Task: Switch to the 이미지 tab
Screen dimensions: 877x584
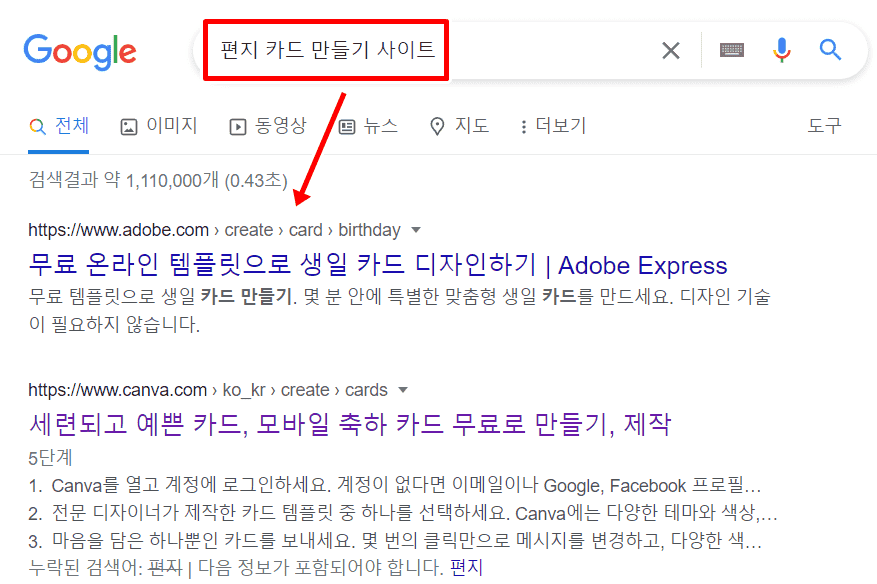Action: click(159, 126)
